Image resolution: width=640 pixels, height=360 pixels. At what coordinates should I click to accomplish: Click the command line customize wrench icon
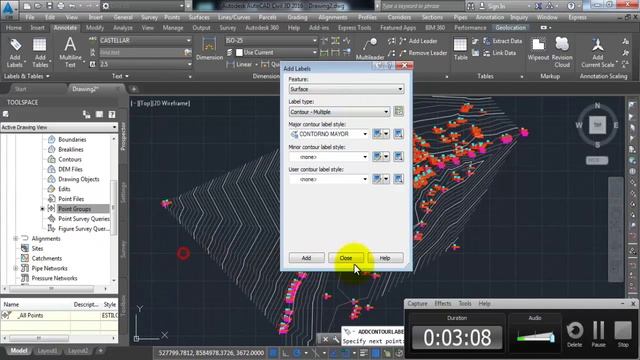coord(336,339)
